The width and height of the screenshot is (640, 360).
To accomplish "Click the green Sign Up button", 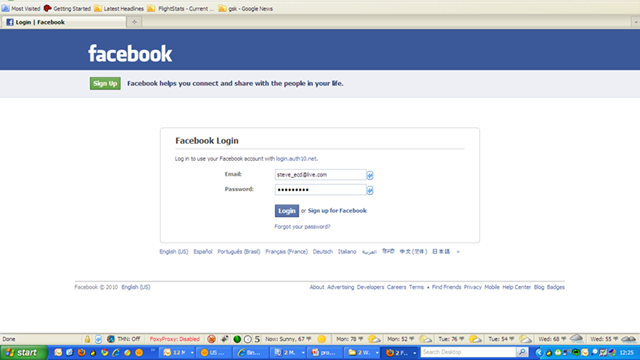I will click(105, 83).
